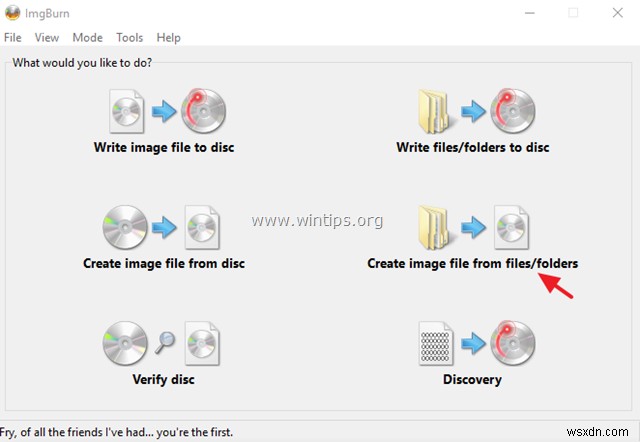Select the Verify disc label
Image resolution: width=640 pixels, height=442 pixels.
click(x=163, y=380)
